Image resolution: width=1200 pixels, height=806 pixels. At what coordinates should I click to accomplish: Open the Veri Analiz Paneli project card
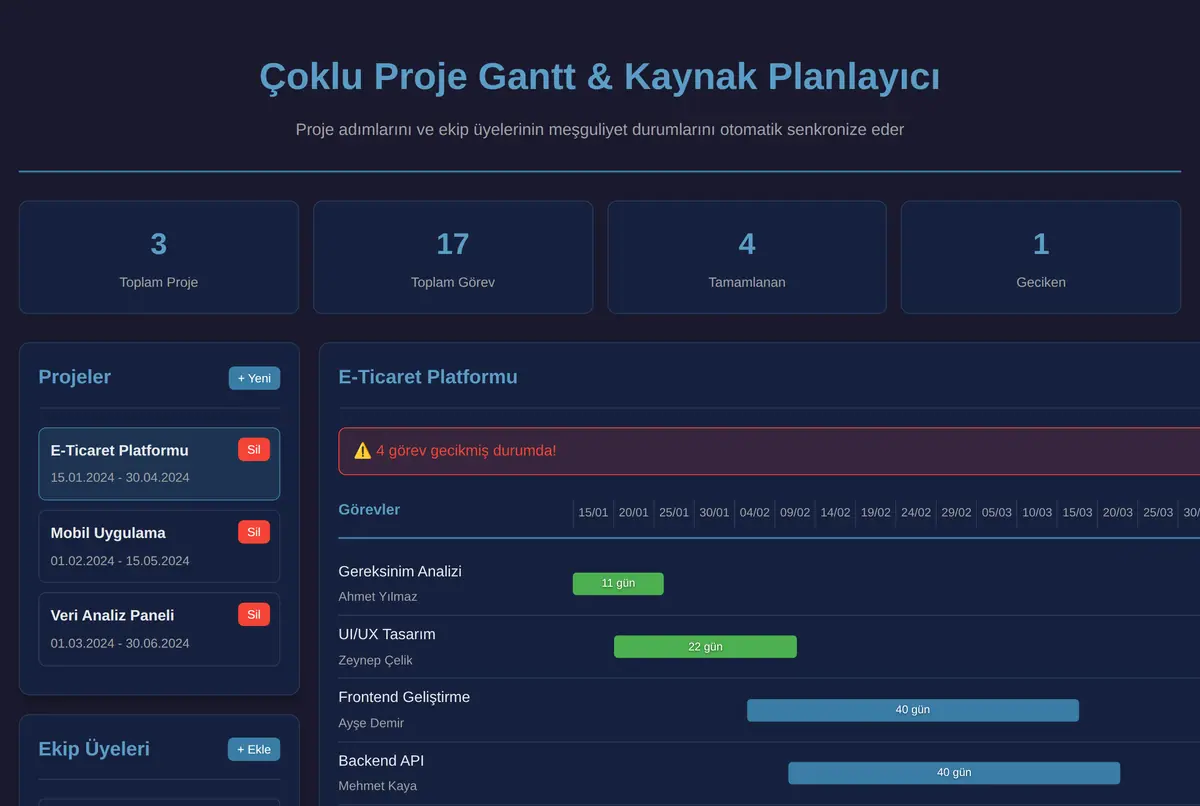(x=159, y=629)
